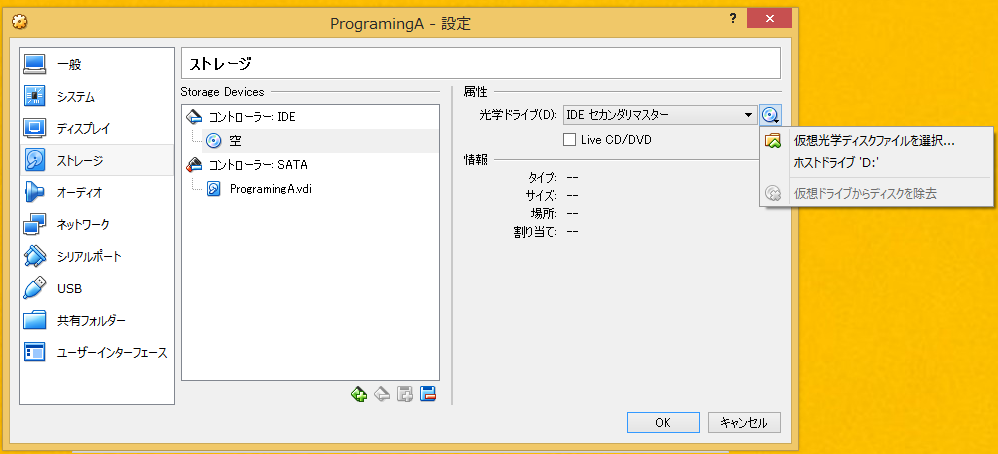Click the VirtualBox gear icon in title bar
Viewport: 998px width, 454px height.
point(20,22)
